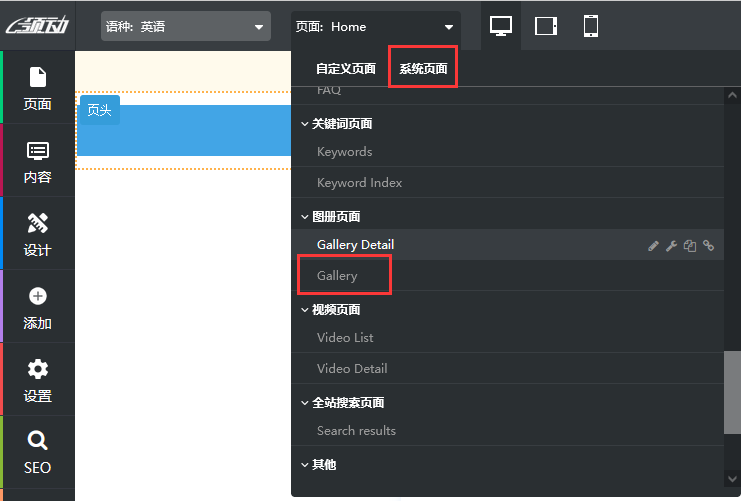Switch to tablet preview mode
This screenshot has width=741, height=501.
tap(546, 26)
